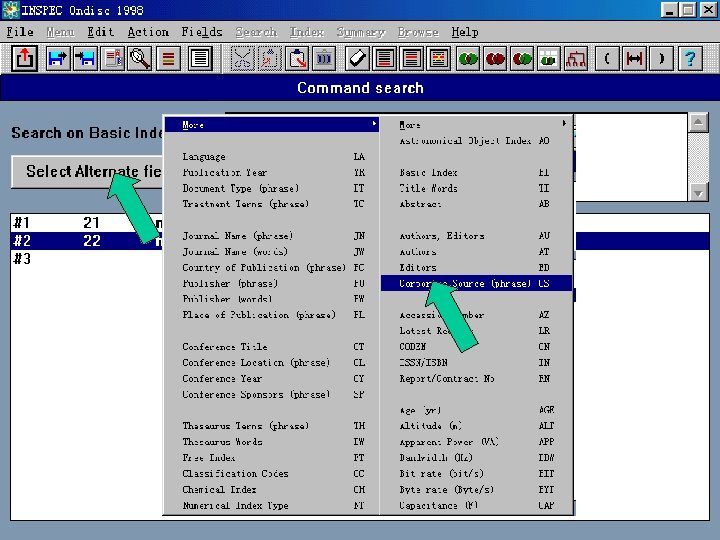Click the scrollbar up arrow

click(x=698, y=122)
